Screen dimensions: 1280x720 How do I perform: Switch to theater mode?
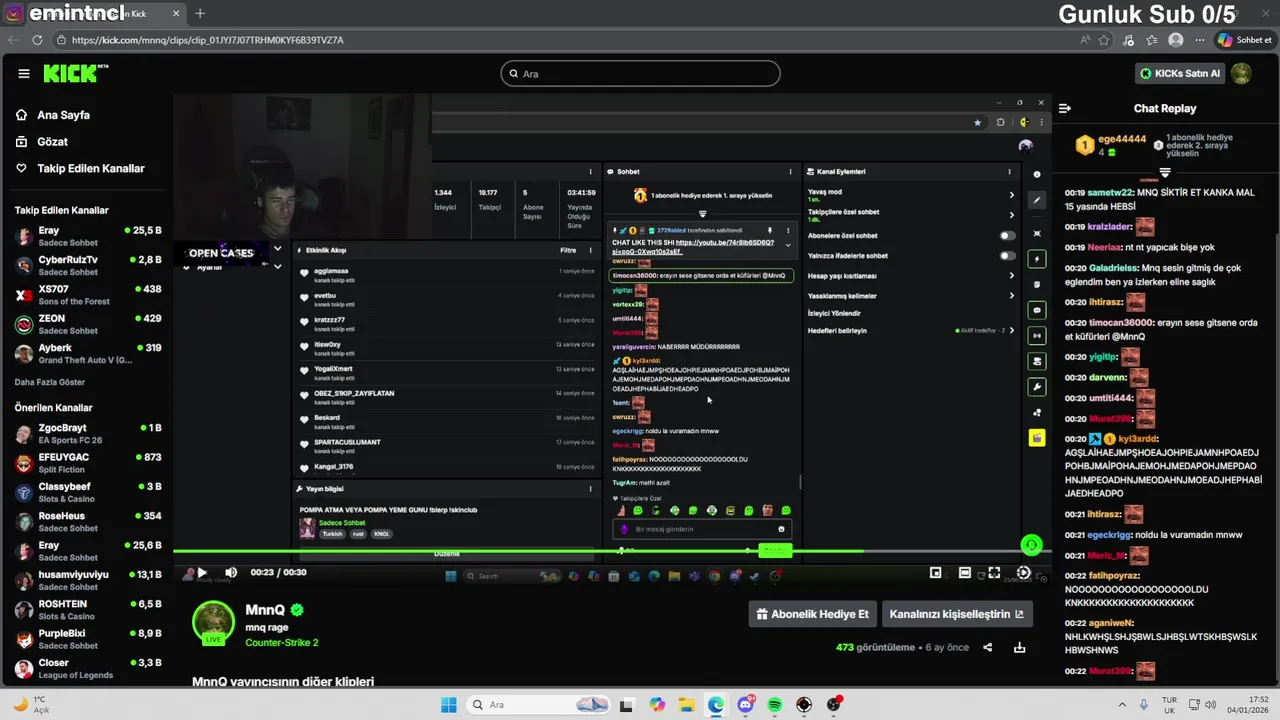coord(965,573)
